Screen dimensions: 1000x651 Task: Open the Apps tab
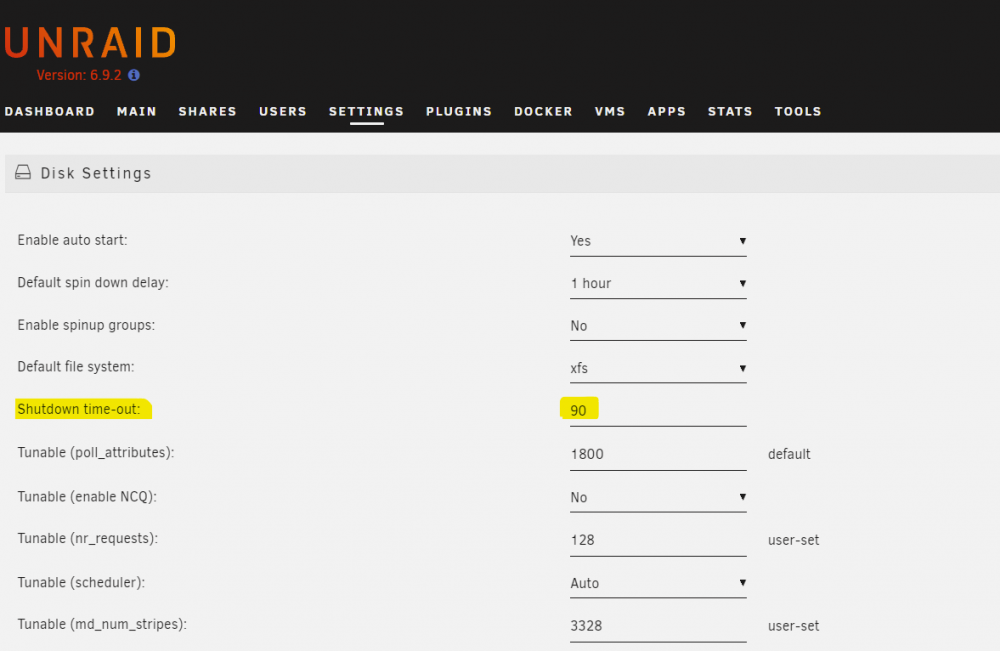[x=666, y=112]
